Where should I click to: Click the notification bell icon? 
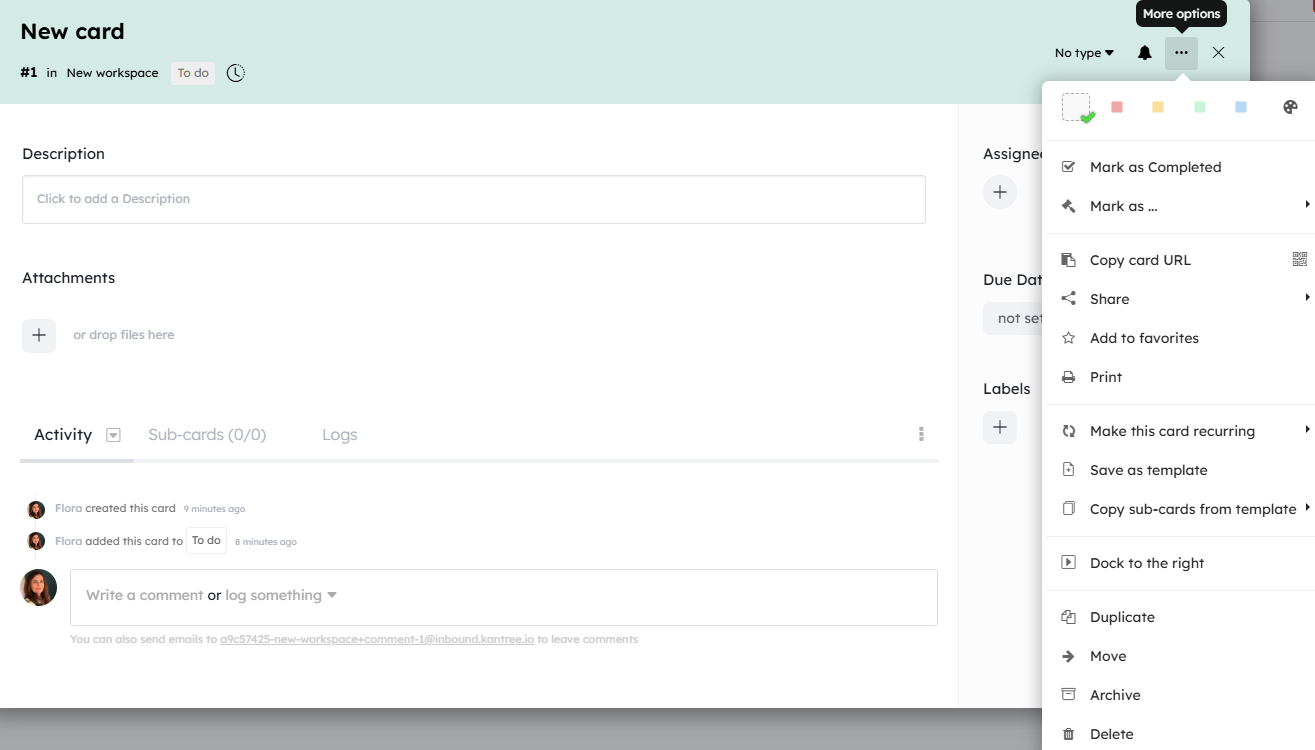click(x=1145, y=53)
